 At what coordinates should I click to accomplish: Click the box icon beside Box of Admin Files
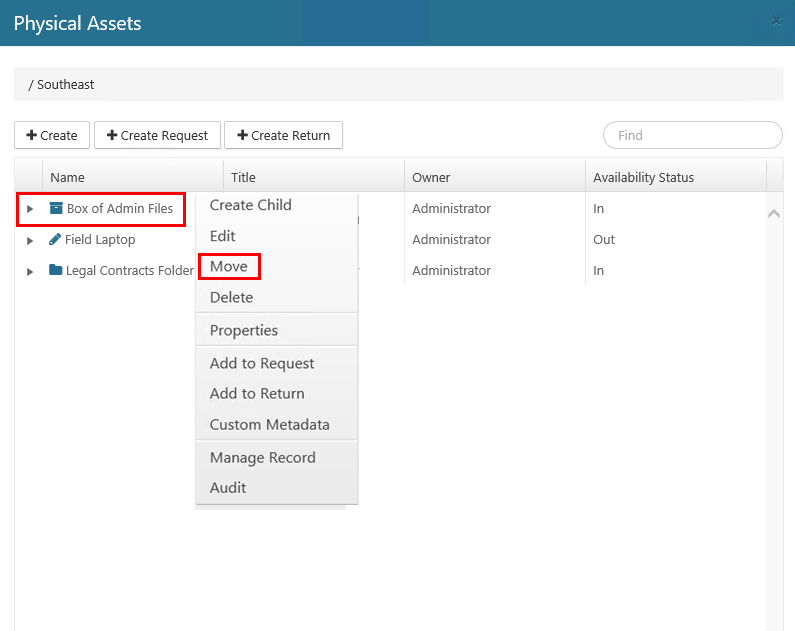coord(56,209)
